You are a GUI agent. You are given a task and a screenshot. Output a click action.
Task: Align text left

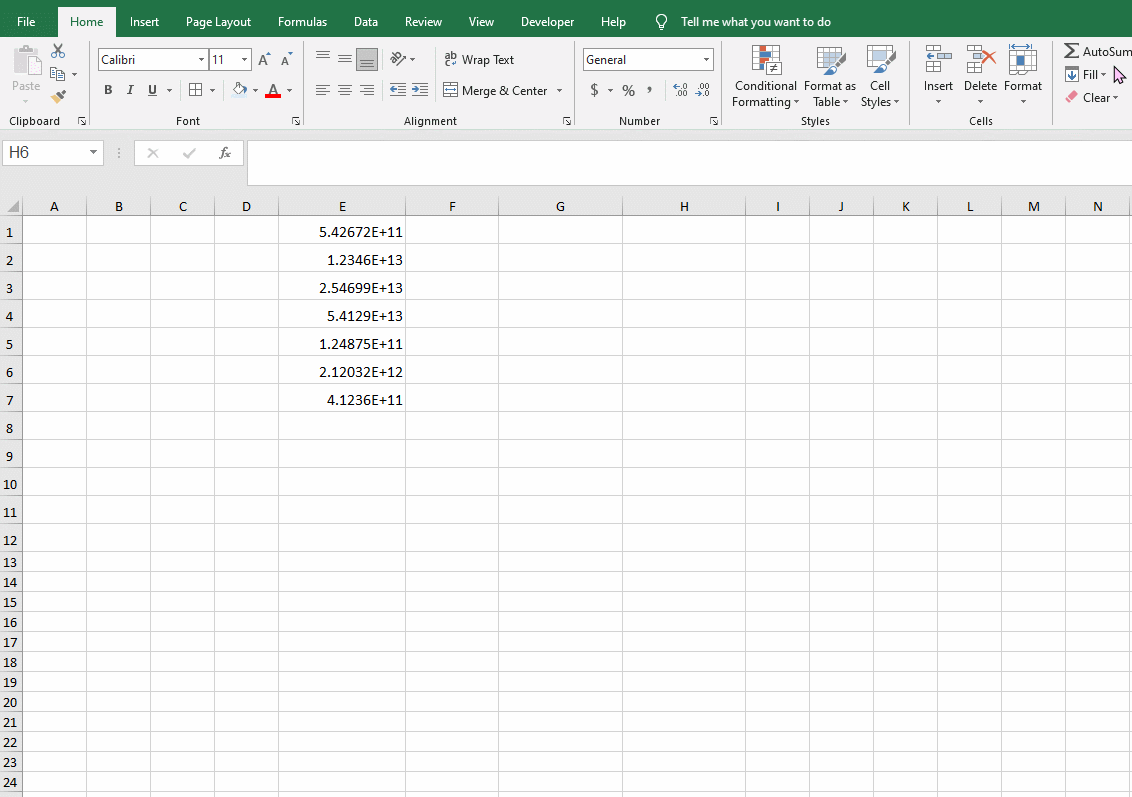point(323,90)
